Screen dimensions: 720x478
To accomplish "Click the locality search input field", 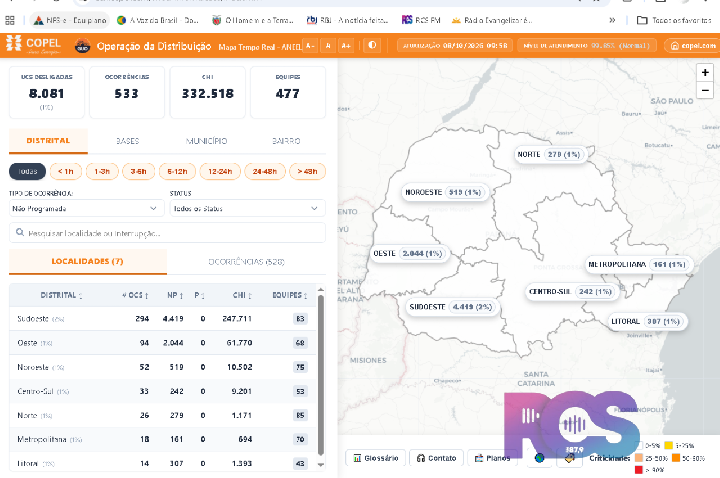I will tap(168, 233).
